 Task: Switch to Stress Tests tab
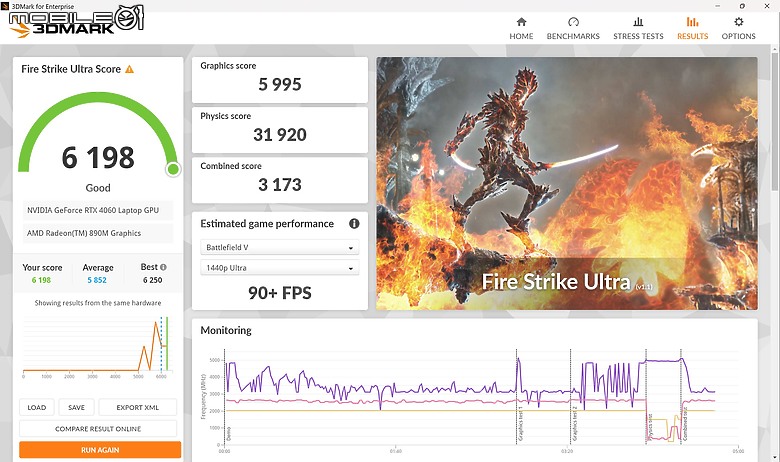(638, 29)
